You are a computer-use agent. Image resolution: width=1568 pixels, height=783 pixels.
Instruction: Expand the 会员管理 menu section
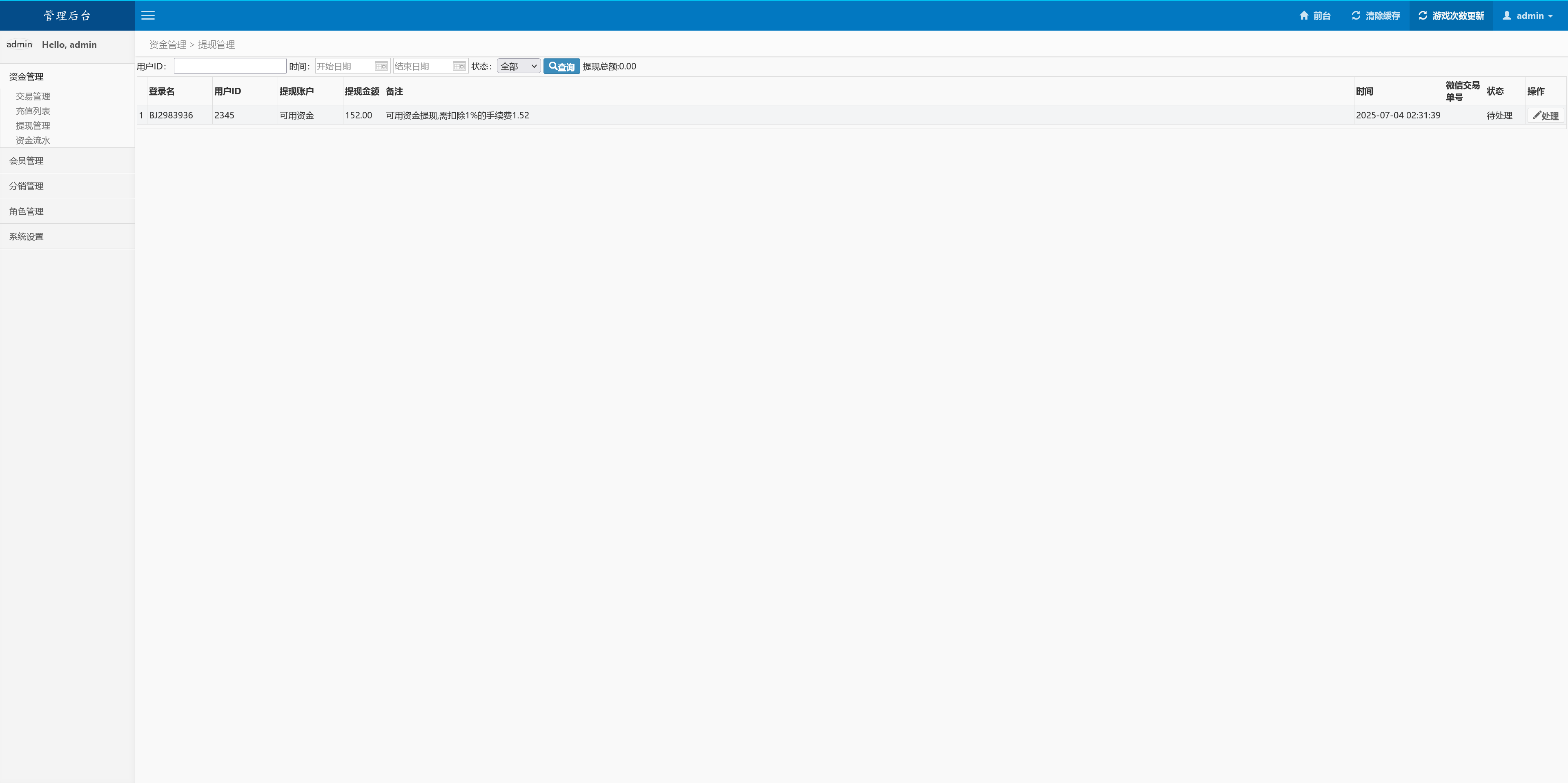click(26, 160)
